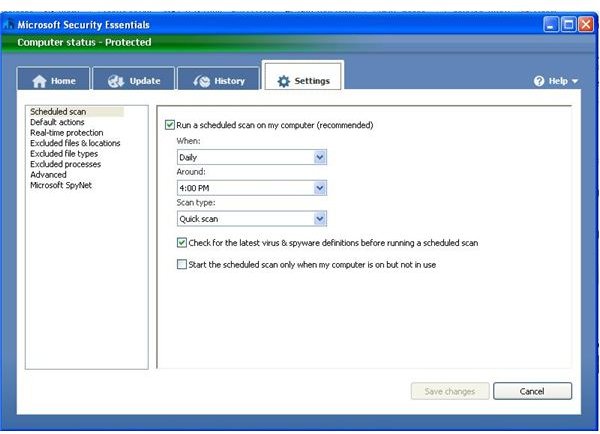This screenshot has height=434, width=600.
Task: Open the Help menu
Action: click(x=556, y=81)
